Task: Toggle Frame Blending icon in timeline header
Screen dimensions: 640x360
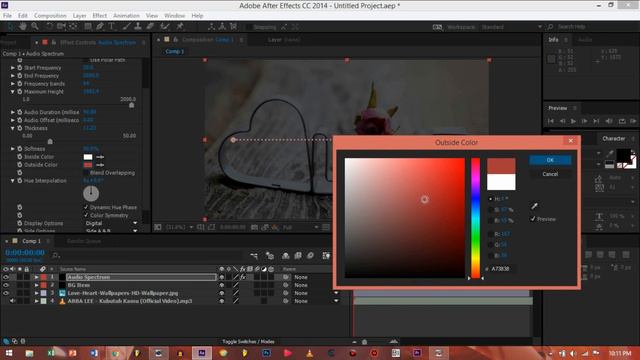Action: coord(298,256)
